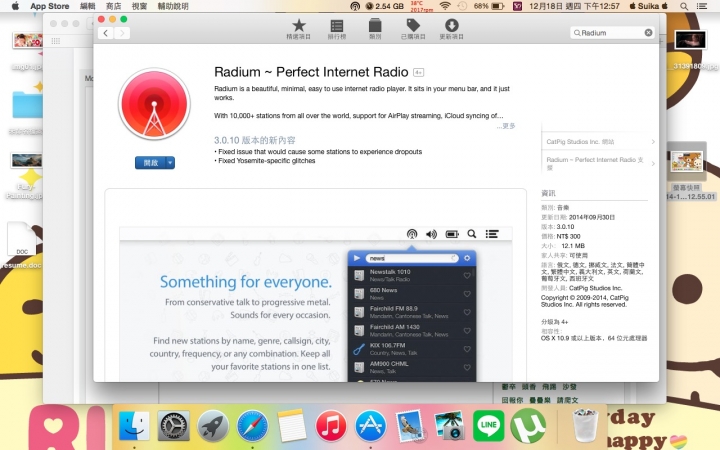The image size is (720, 450).
Task: Open System Preferences in the Dock
Action: pos(174,426)
